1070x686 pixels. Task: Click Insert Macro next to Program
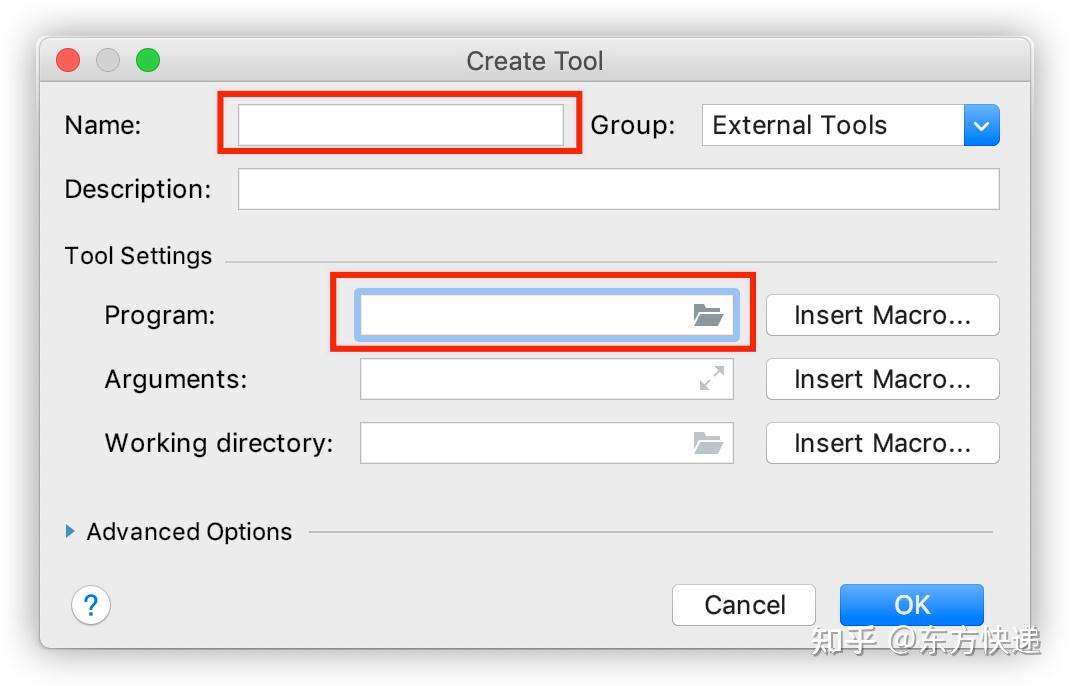click(882, 315)
